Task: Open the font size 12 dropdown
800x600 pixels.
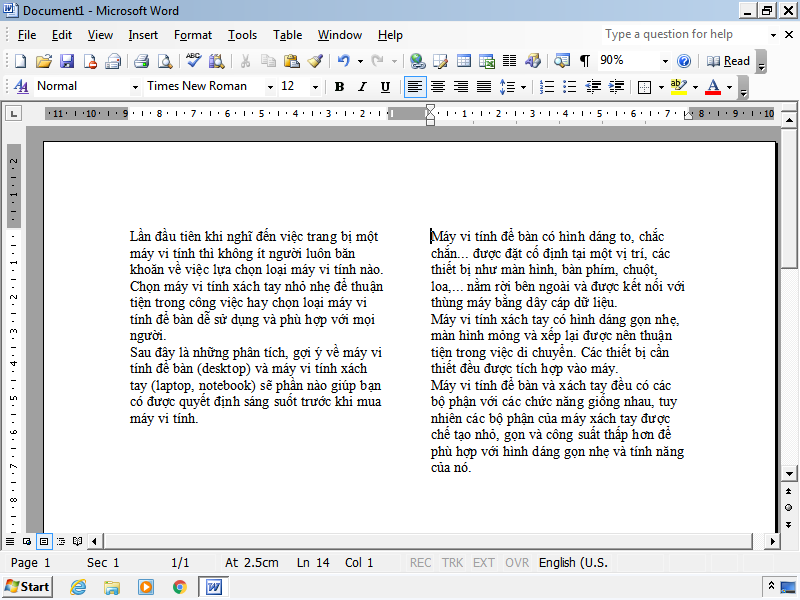Action: [x=315, y=87]
